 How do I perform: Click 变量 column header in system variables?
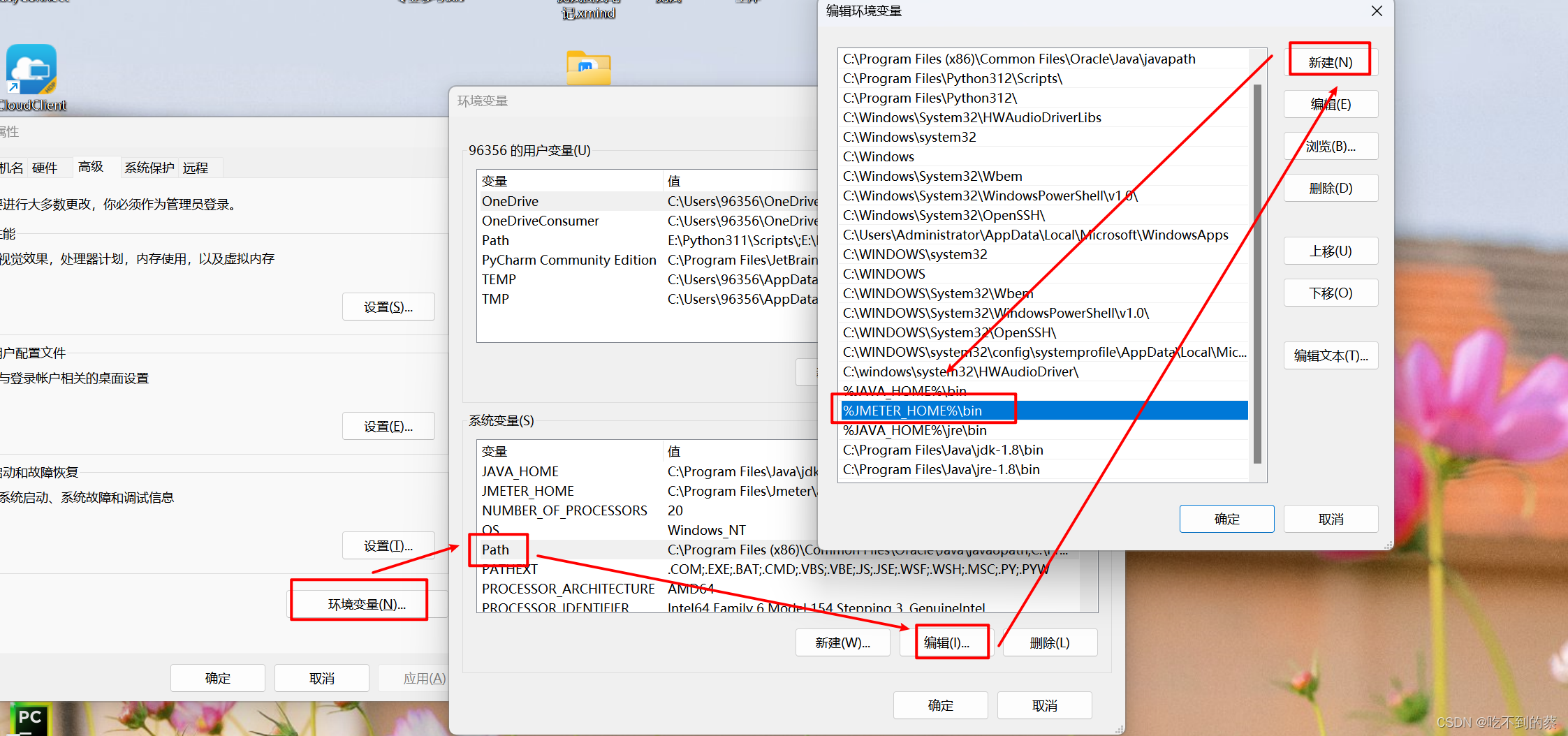click(569, 451)
